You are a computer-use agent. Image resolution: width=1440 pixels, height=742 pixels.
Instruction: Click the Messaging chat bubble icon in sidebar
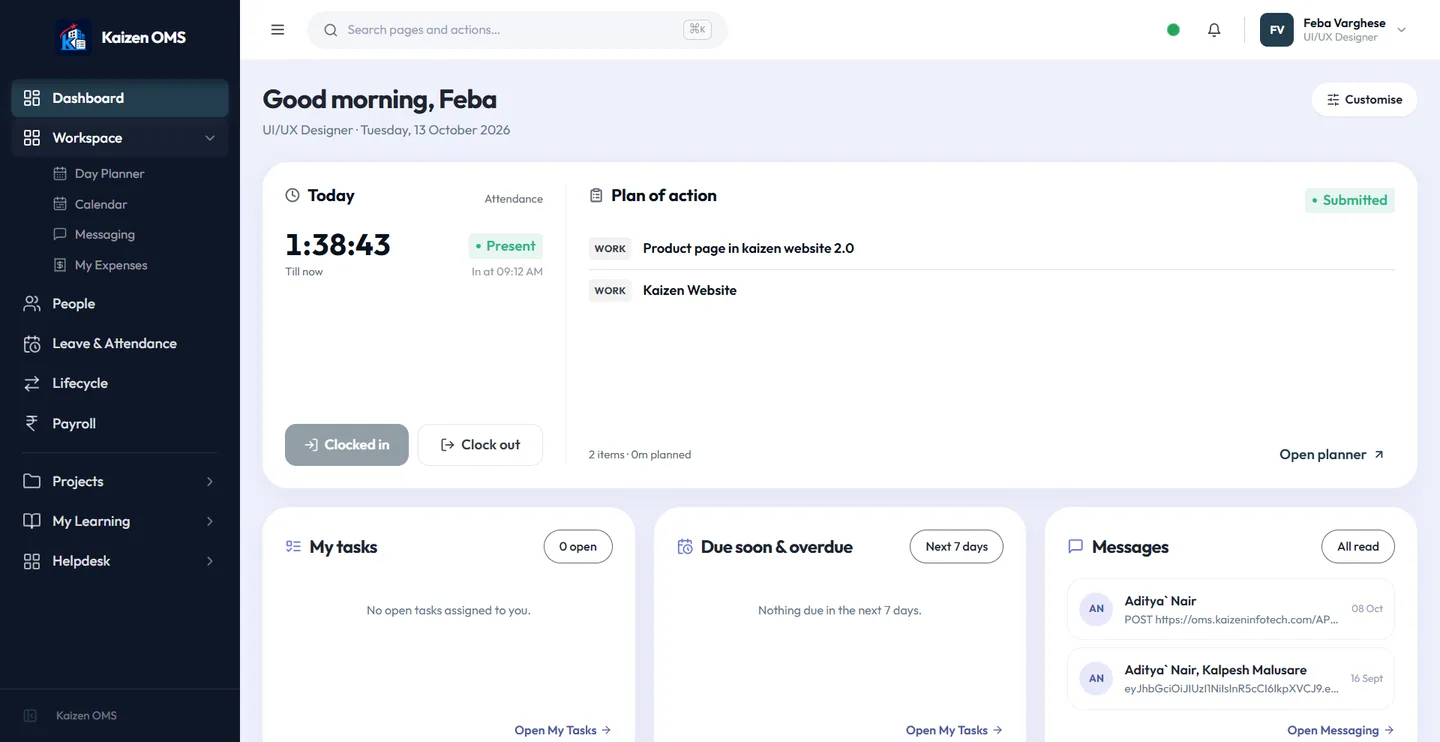point(59,234)
